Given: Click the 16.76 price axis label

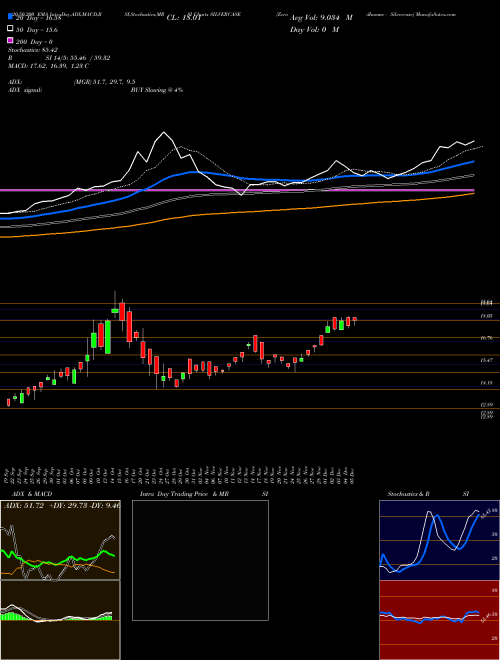Looking at the screenshot, I should tap(487, 338).
